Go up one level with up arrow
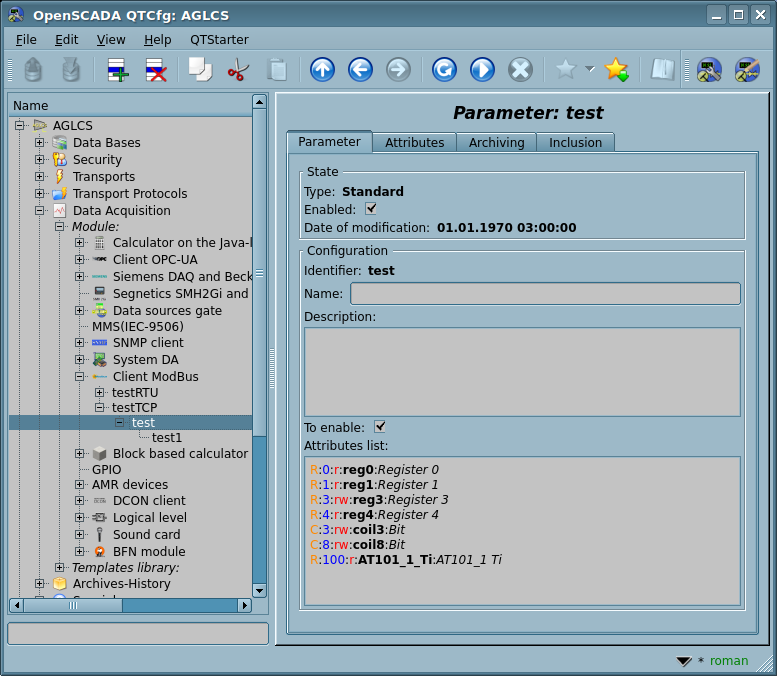 322,70
